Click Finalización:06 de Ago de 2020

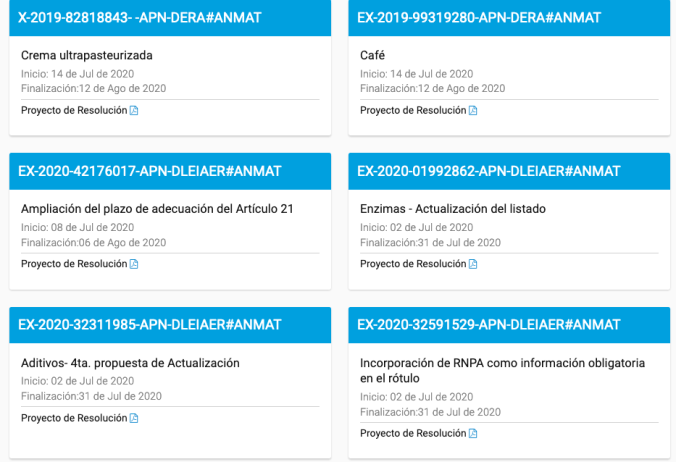click(94, 243)
